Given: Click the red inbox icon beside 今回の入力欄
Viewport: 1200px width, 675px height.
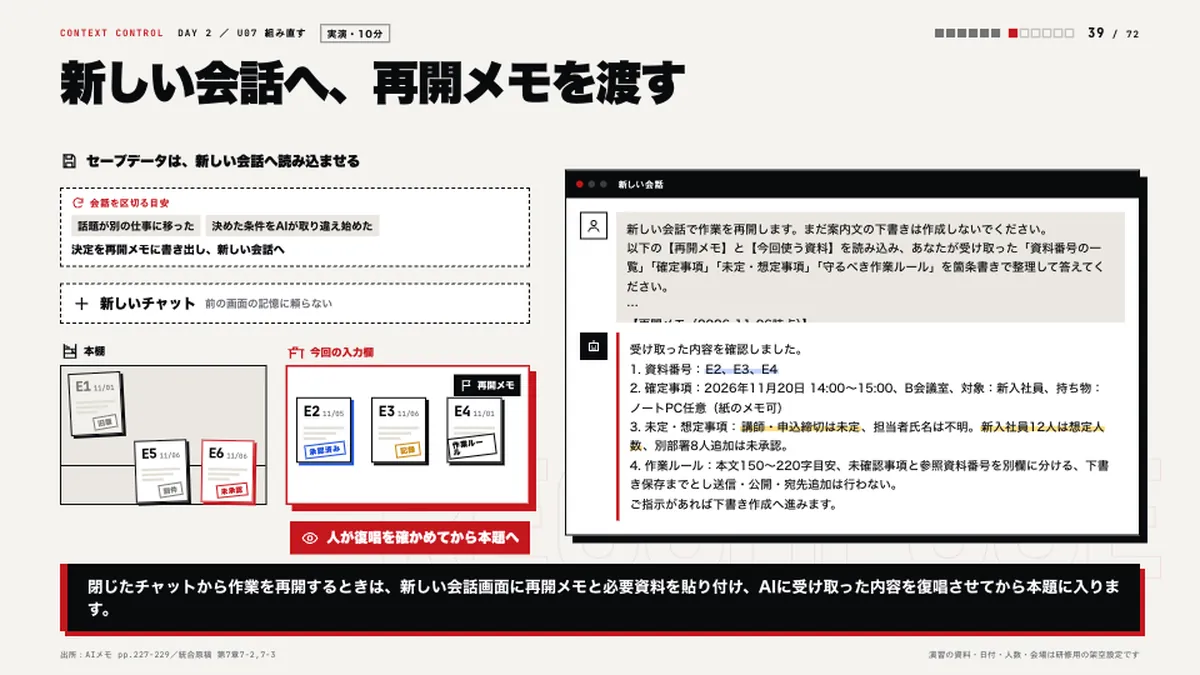Looking at the screenshot, I should (295, 352).
